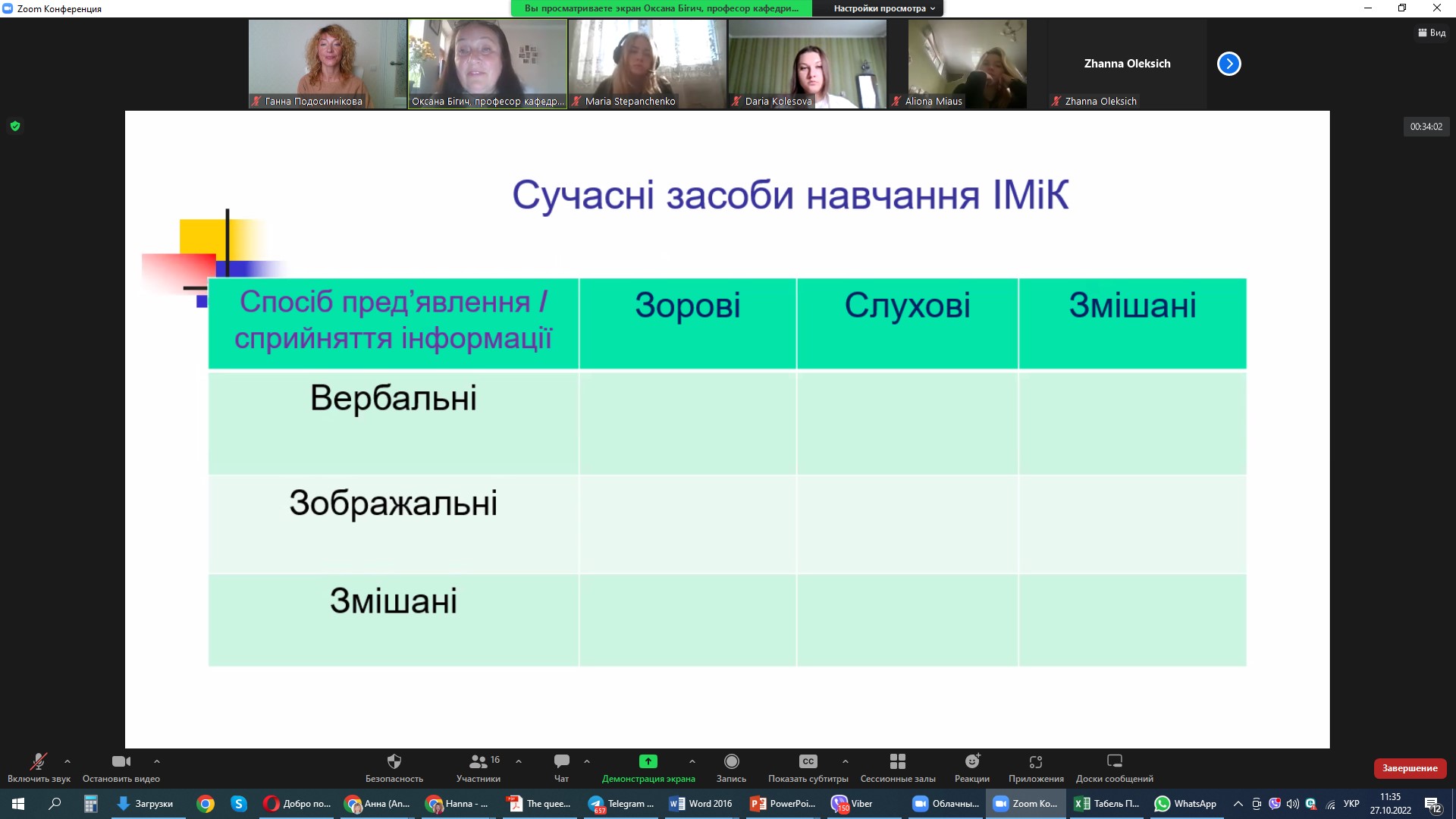Expand the video options arrow
1456x819 pixels.
[157, 761]
